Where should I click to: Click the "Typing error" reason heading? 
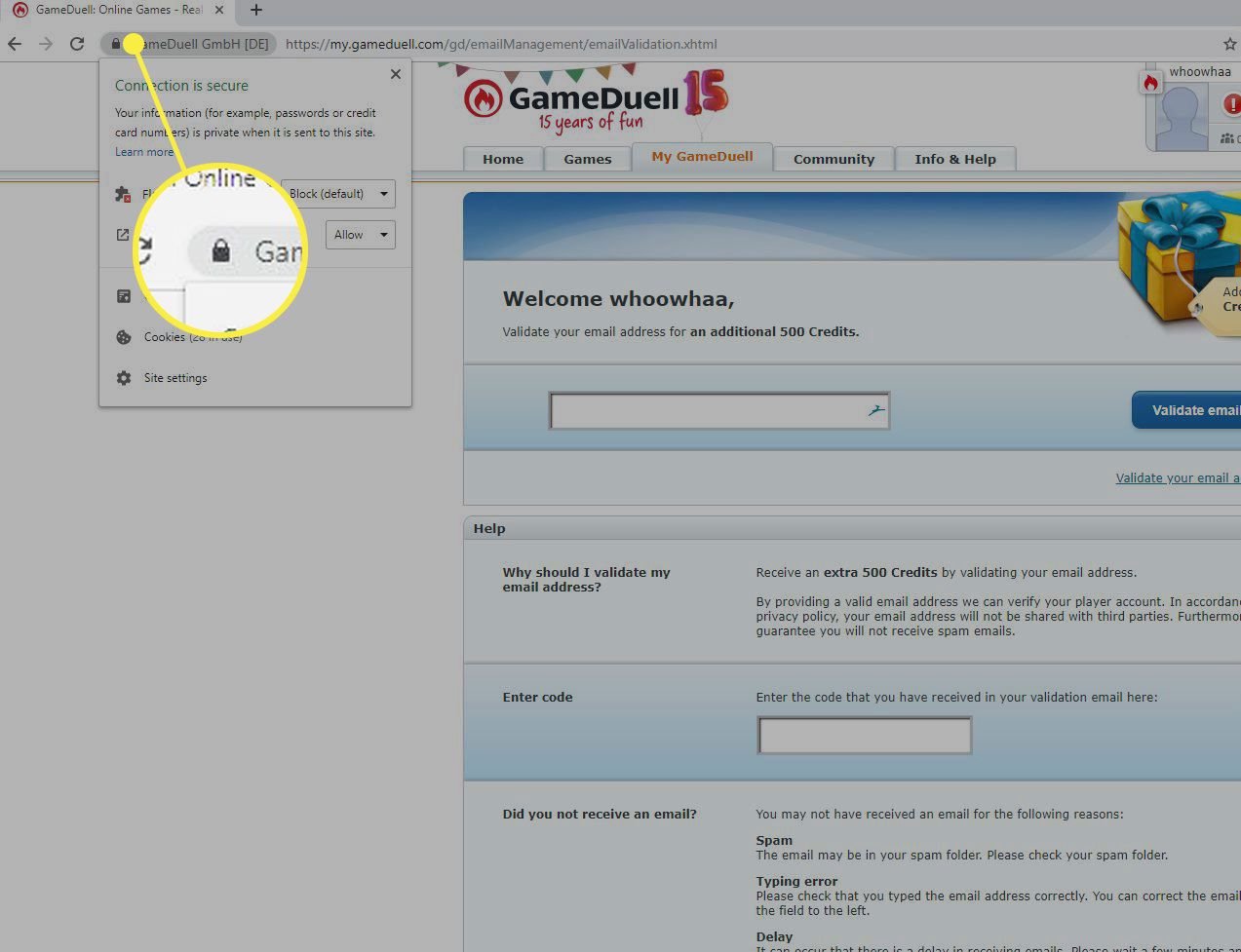click(796, 881)
